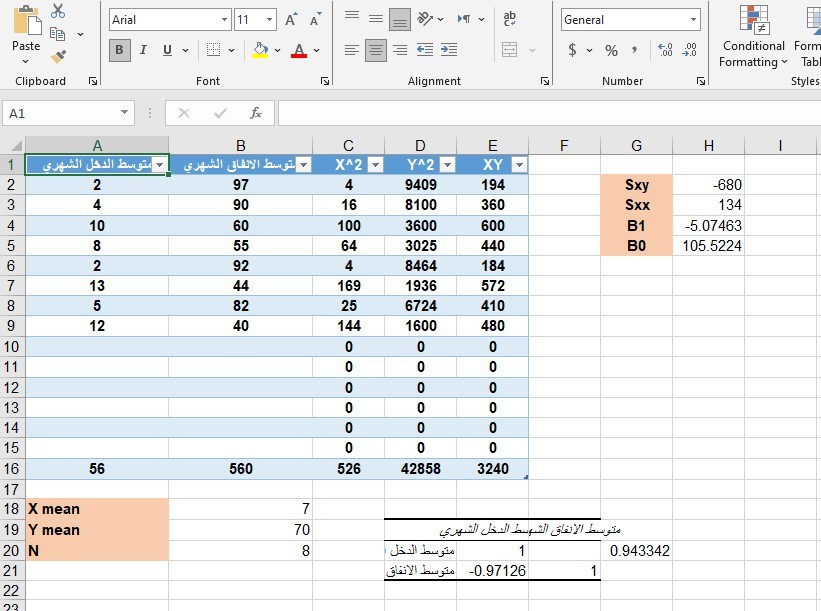Select cell H4 with B1 value
This screenshot has width=821, height=611.
click(x=708, y=225)
